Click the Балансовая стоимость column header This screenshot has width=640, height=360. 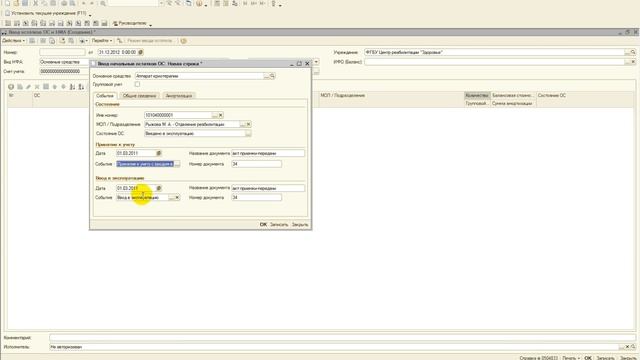(513, 95)
